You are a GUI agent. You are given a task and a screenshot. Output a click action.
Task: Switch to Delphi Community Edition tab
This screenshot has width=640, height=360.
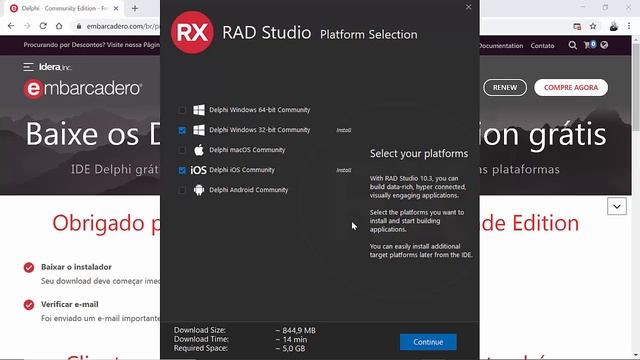pyautogui.click(x=64, y=8)
